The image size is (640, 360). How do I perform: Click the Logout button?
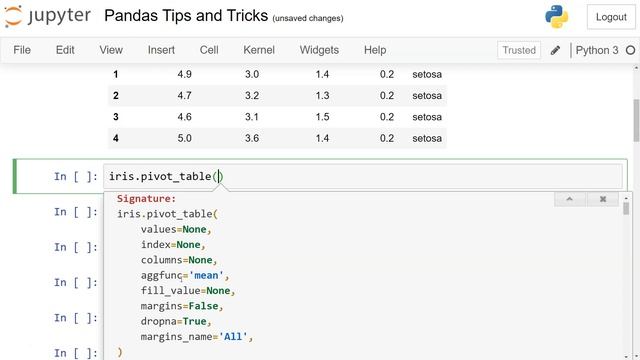point(611,17)
